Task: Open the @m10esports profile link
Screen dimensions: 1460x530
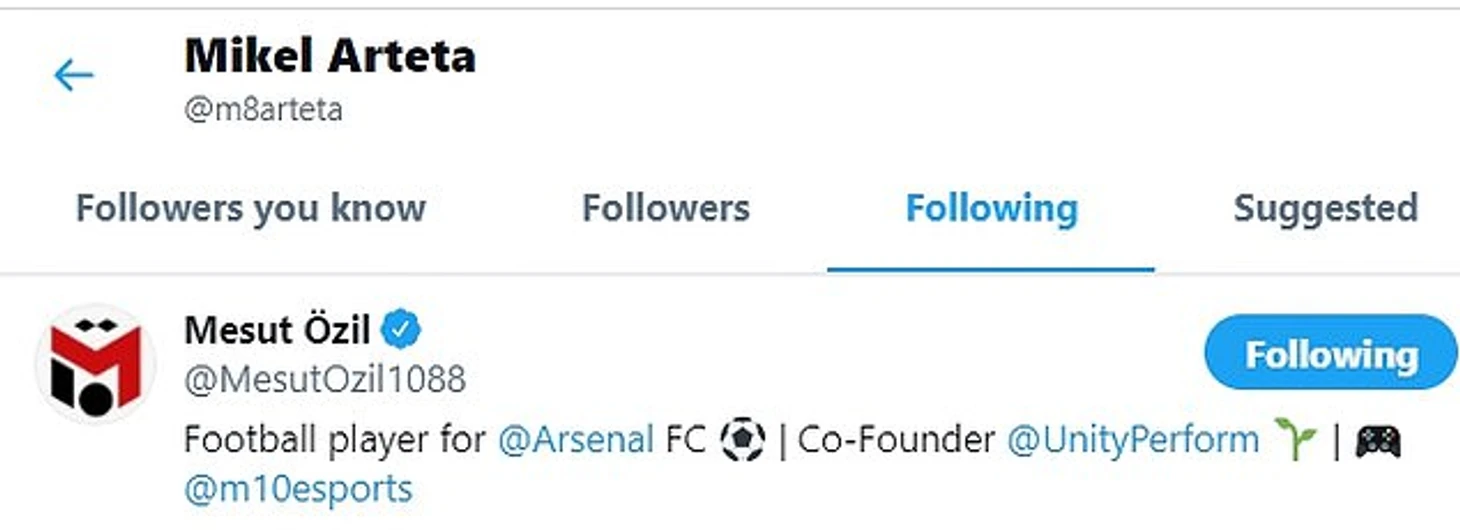Action: click(x=298, y=489)
